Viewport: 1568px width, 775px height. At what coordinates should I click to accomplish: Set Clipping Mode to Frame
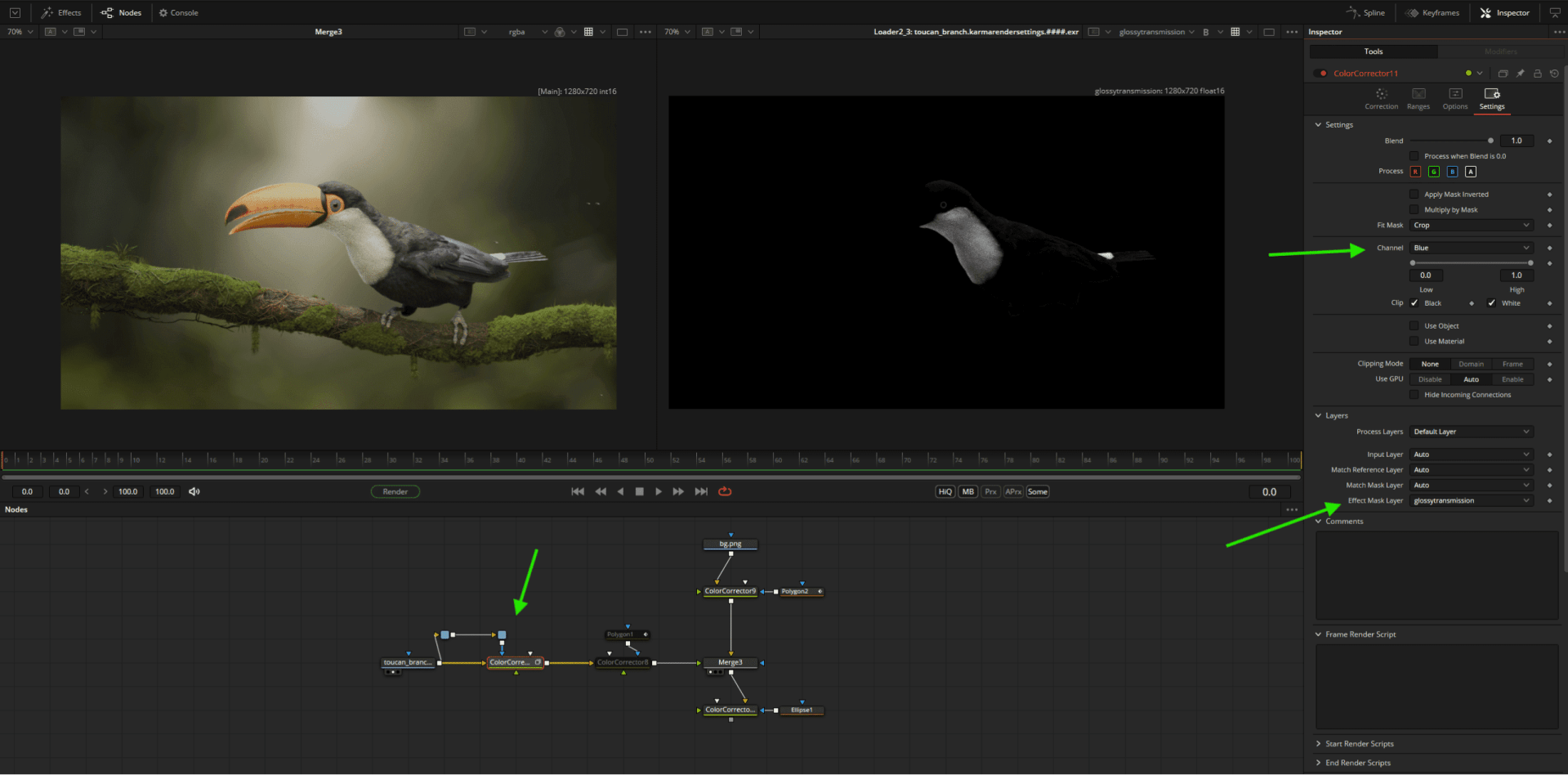coord(1512,363)
